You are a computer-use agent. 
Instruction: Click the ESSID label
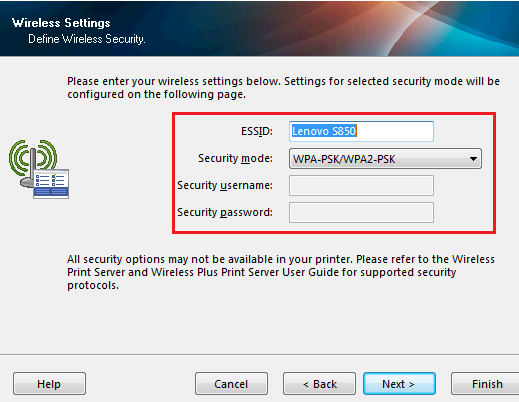[257, 131]
